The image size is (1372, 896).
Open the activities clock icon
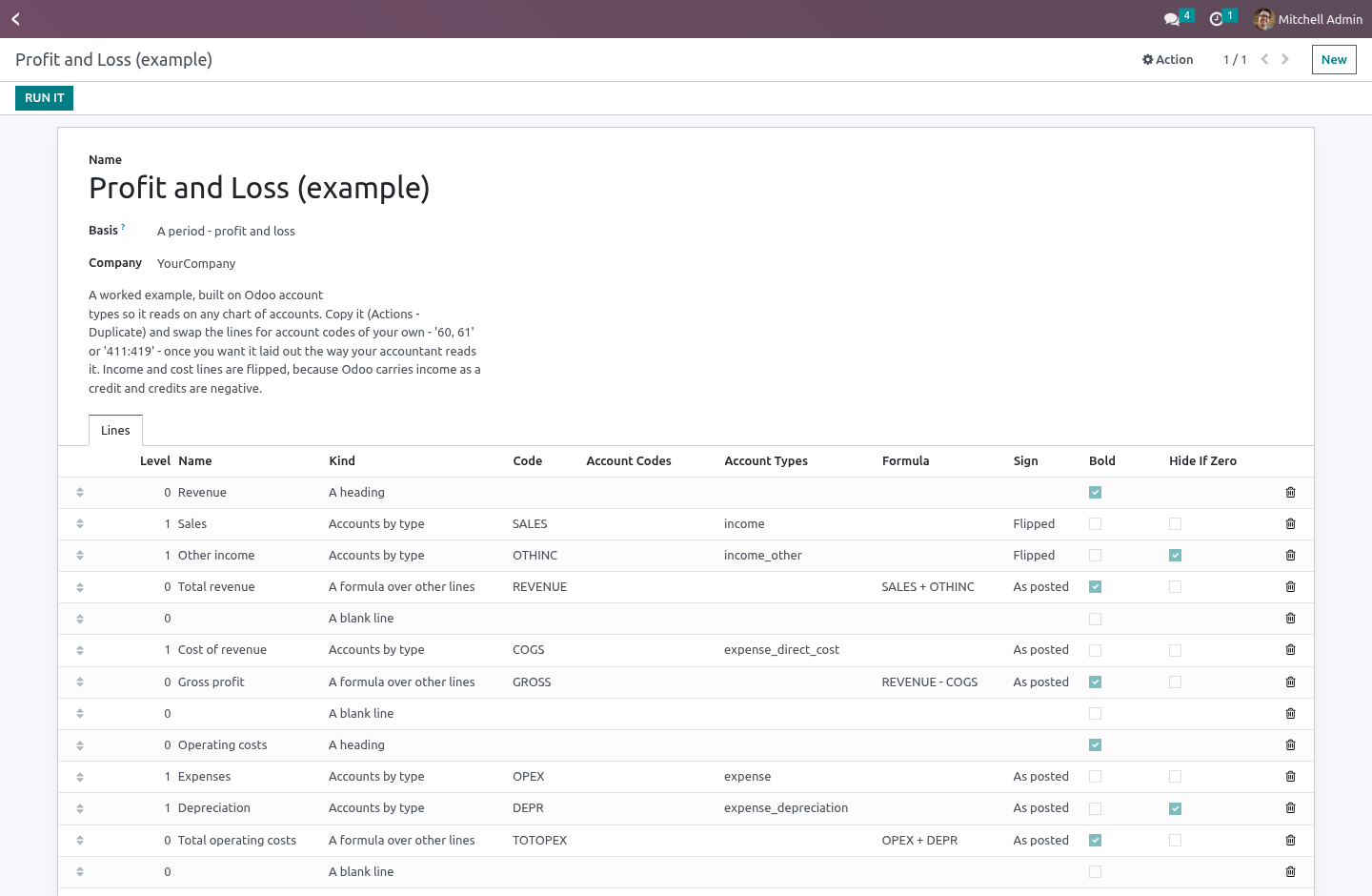(1216, 19)
